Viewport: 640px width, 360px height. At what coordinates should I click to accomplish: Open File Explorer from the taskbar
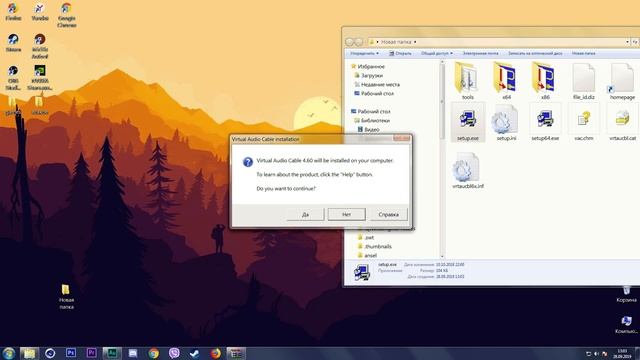click(x=29, y=353)
